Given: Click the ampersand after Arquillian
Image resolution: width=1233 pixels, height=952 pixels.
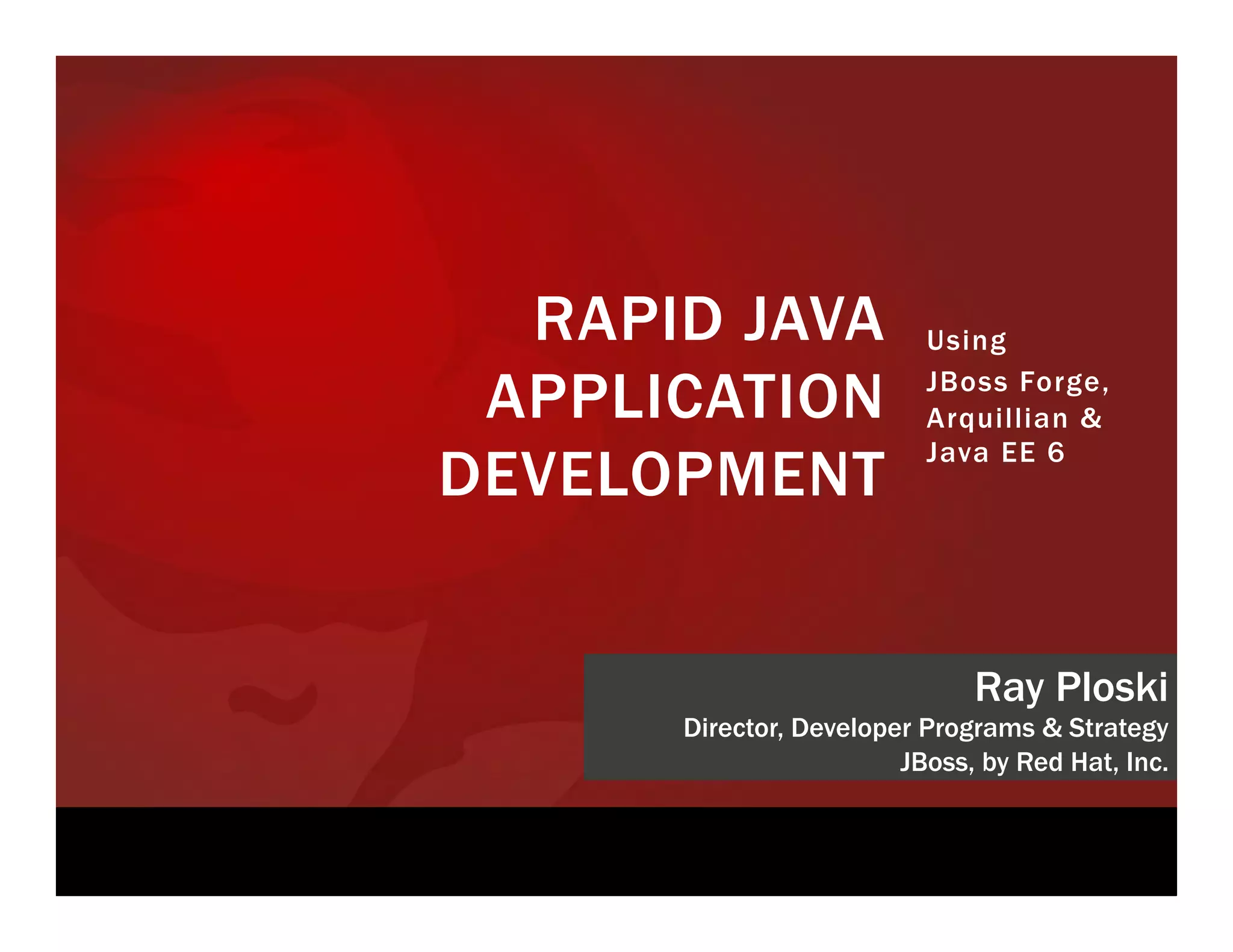Looking at the screenshot, I should (x=1092, y=418).
